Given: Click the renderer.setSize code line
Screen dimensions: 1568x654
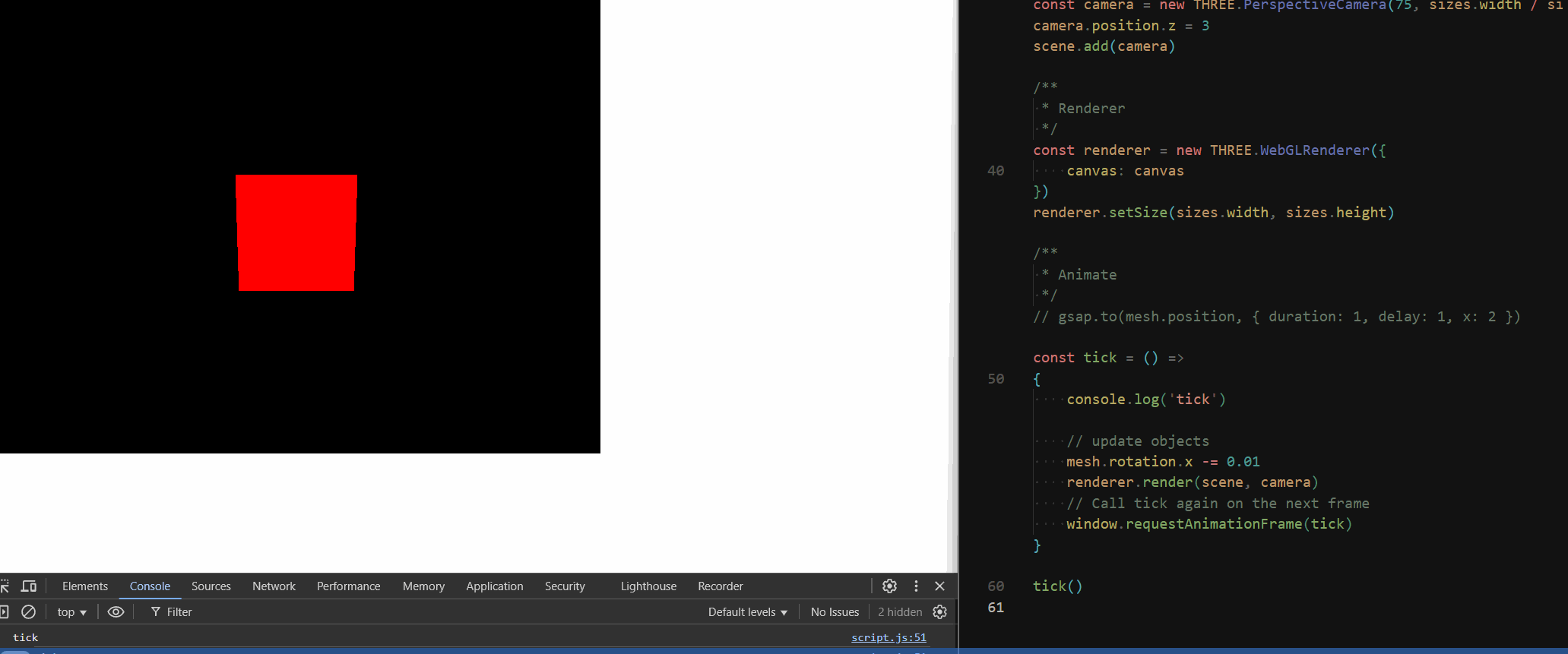Looking at the screenshot, I should (1213, 213).
